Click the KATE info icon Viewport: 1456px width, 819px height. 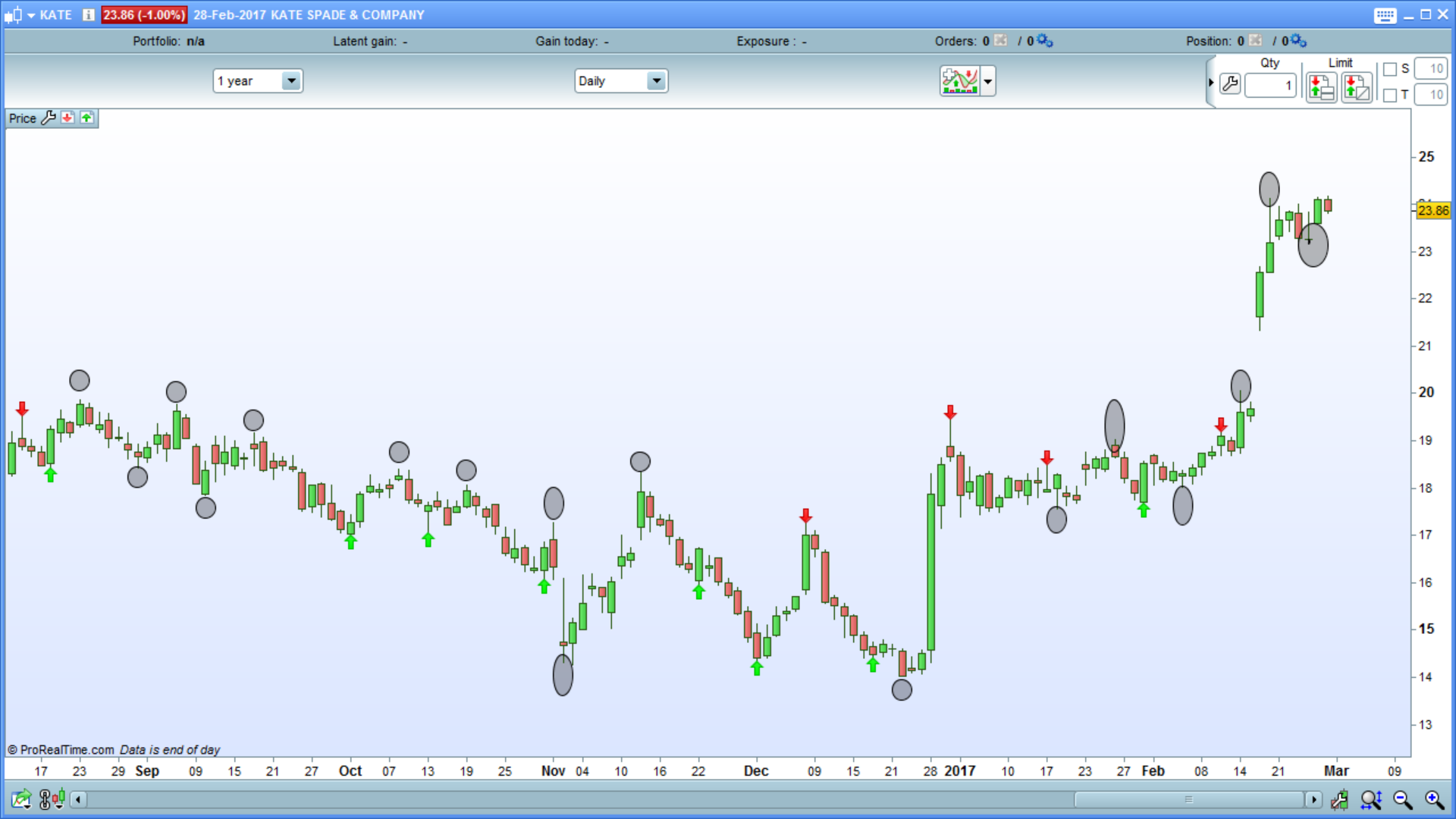tap(89, 14)
